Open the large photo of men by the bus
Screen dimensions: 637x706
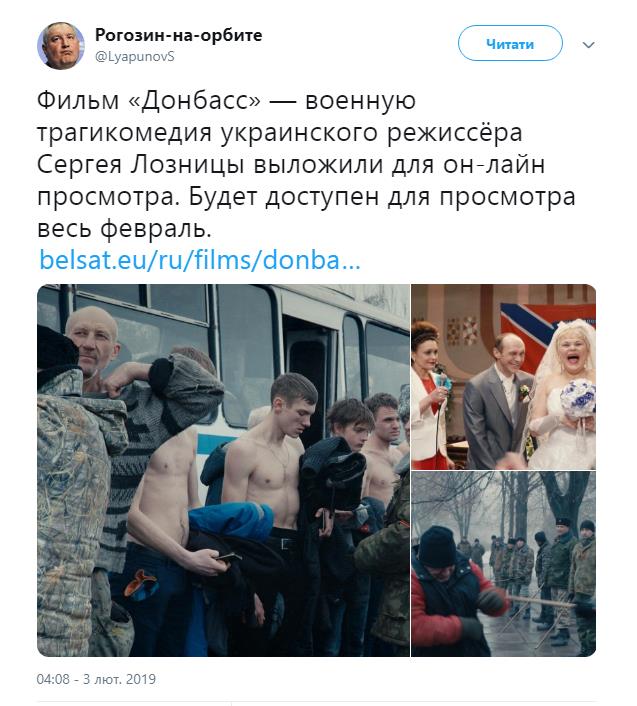point(223,470)
